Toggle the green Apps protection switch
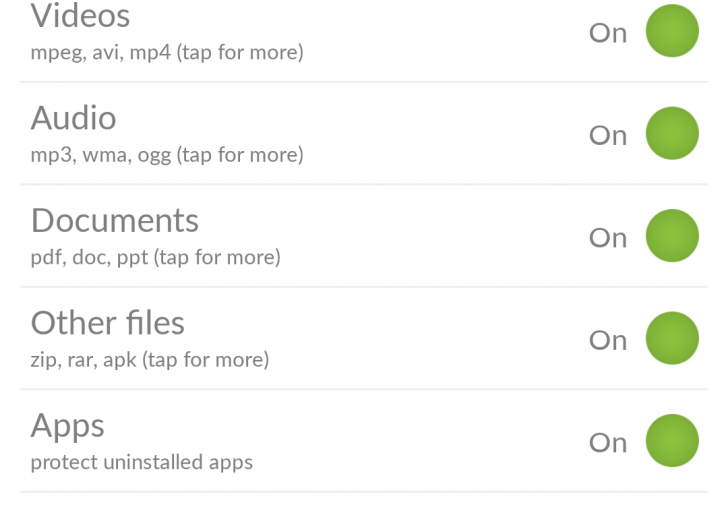Viewport: 728px width, 513px height. click(x=671, y=441)
